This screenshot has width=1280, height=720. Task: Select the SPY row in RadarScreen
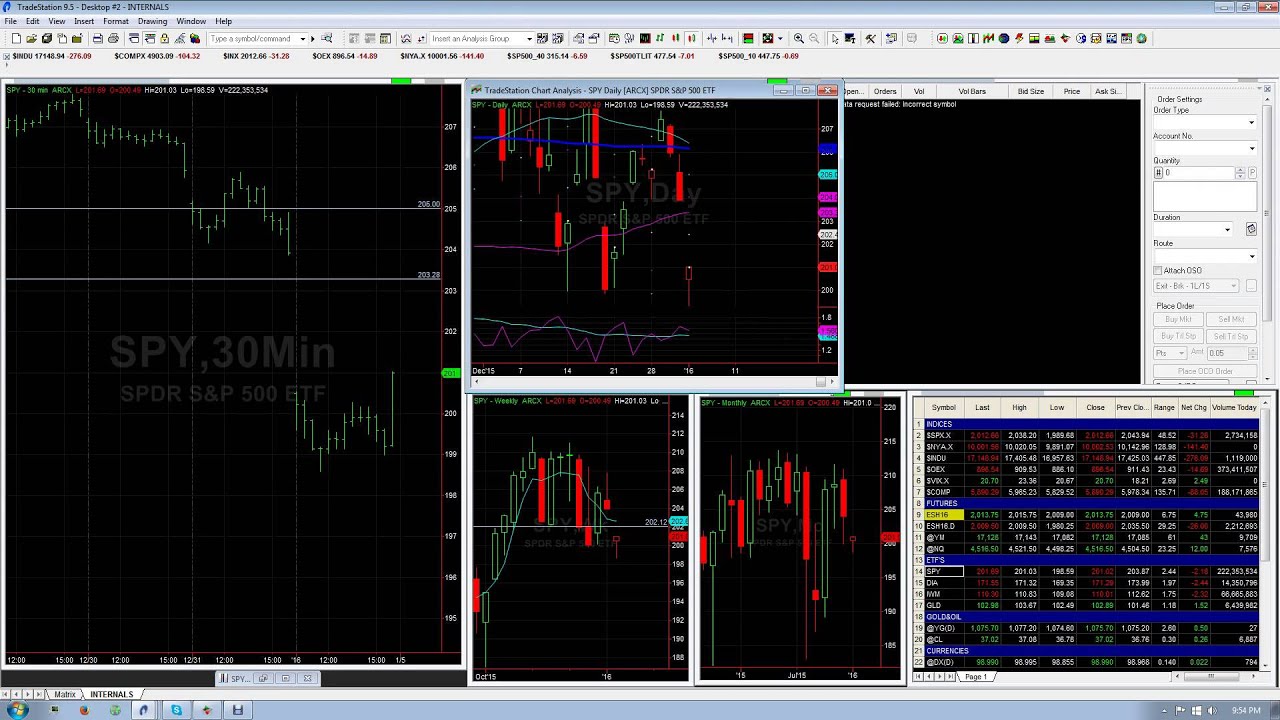pos(1088,571)
